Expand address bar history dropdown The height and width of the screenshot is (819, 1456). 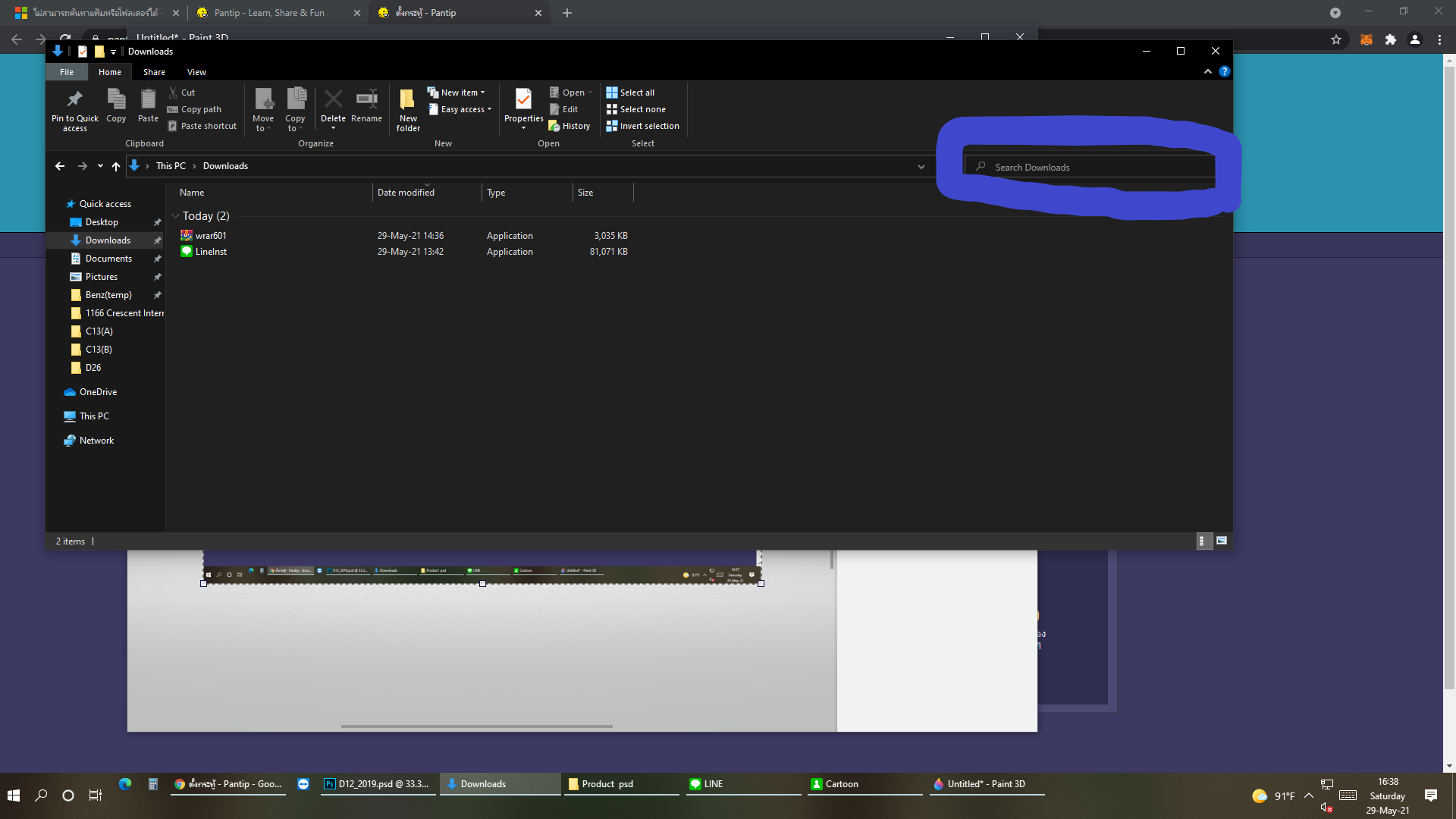tap(921, 166)
